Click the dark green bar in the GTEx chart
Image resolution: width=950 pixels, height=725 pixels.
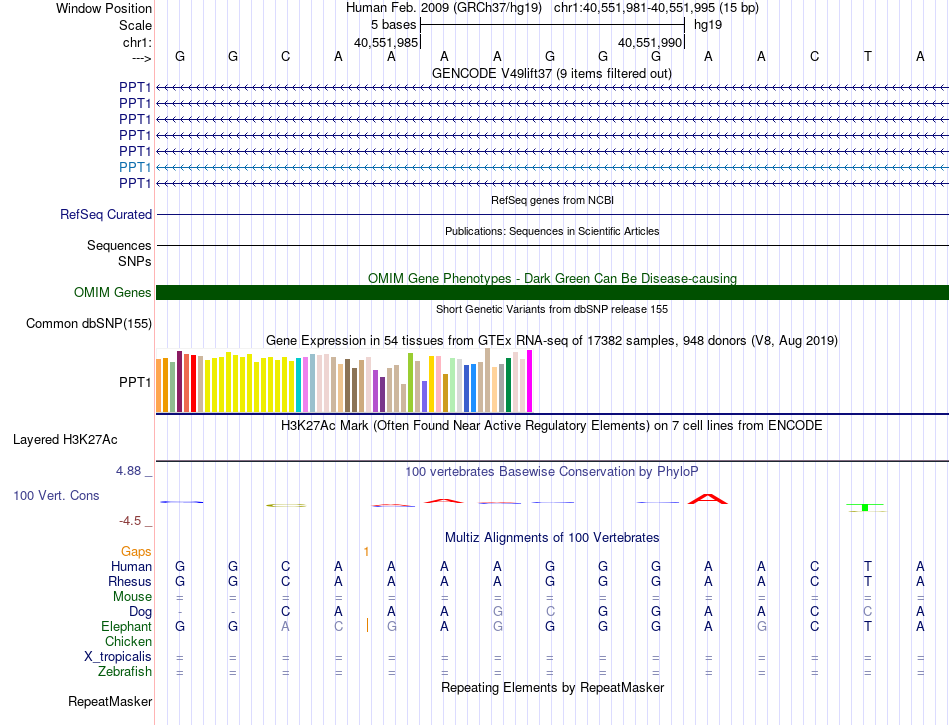(x=508, y=385)
